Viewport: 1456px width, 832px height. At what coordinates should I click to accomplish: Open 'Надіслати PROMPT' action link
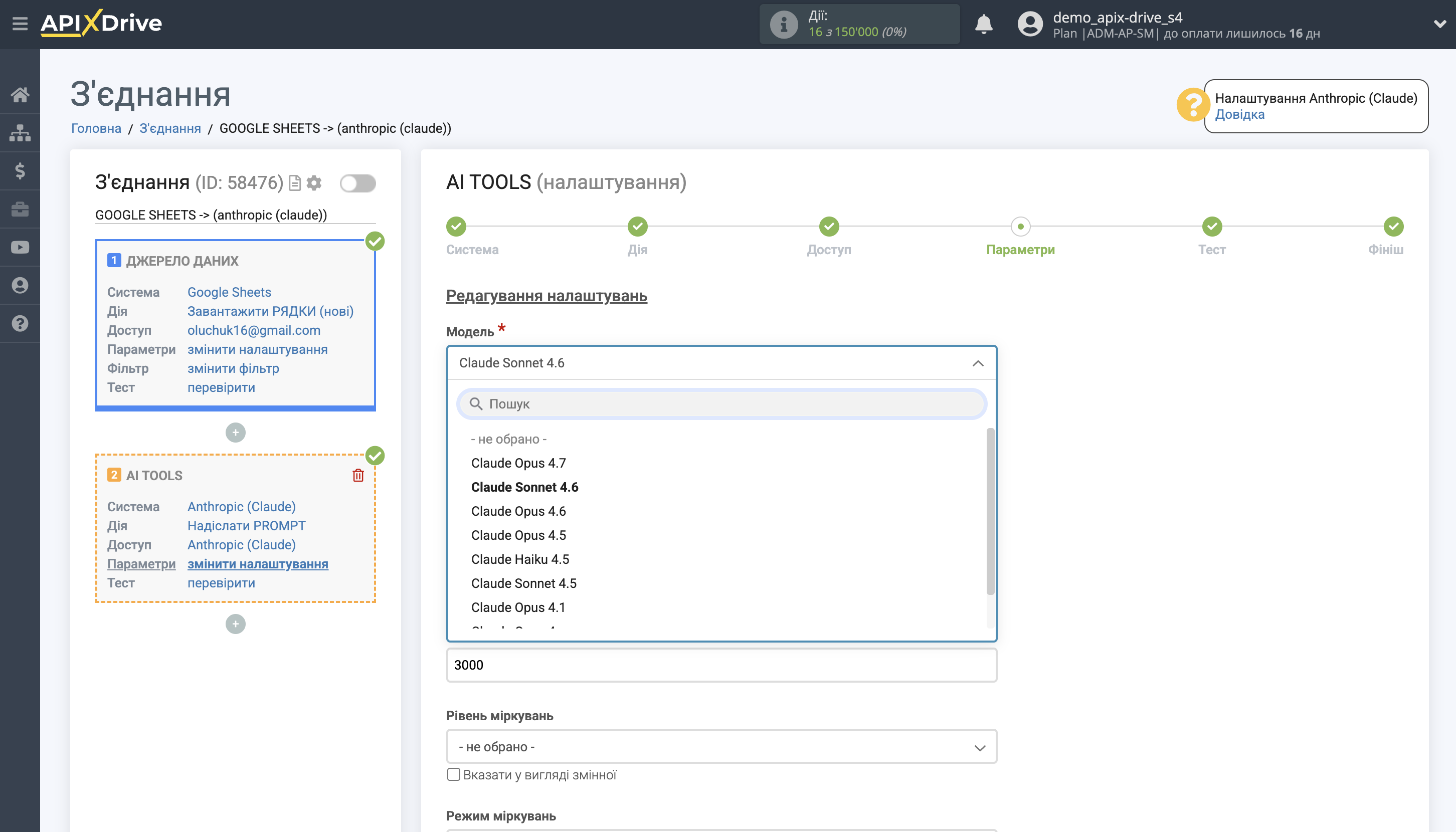click(x=246, y=526)
